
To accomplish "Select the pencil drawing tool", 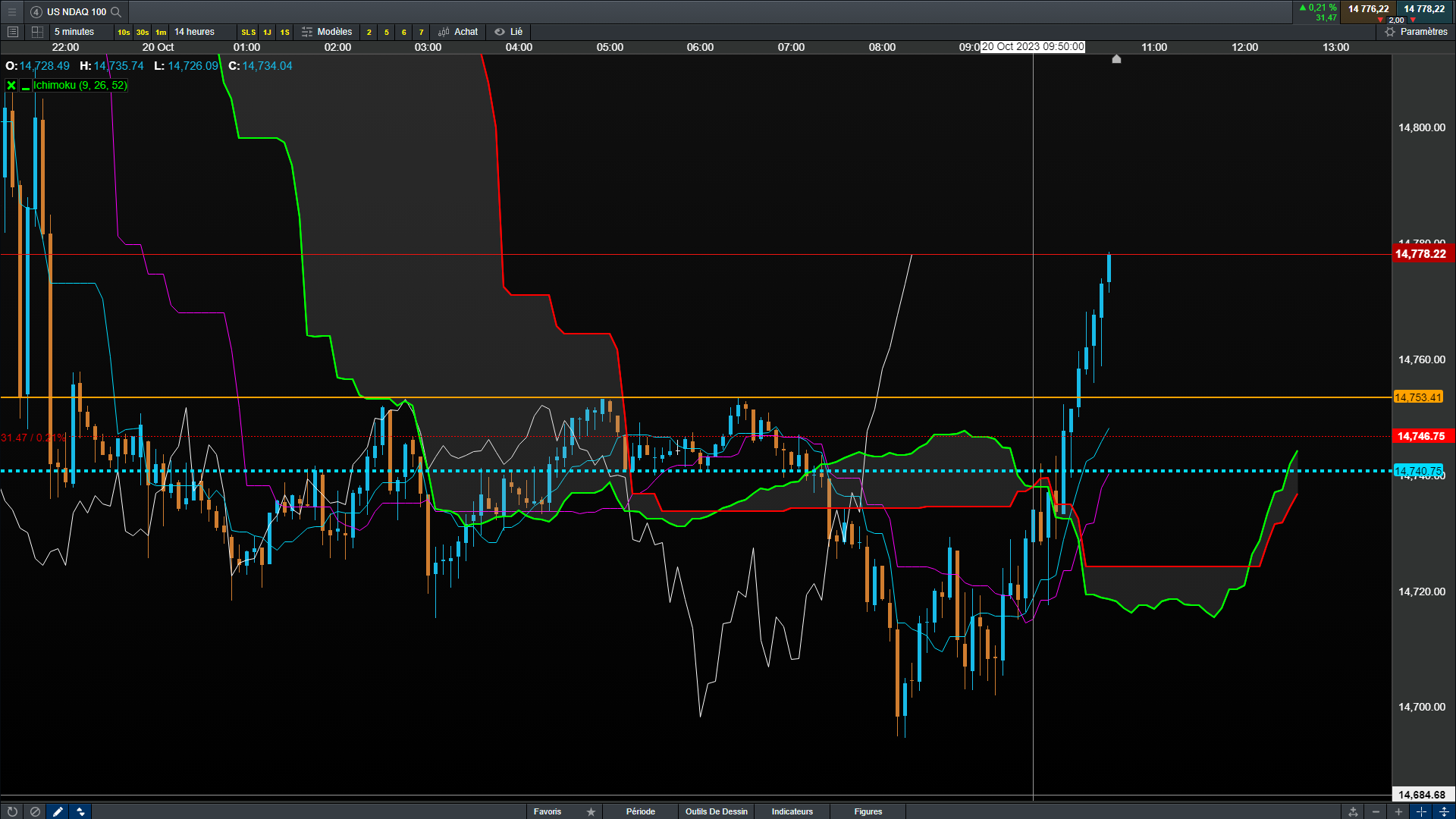I will coord(58,811).
